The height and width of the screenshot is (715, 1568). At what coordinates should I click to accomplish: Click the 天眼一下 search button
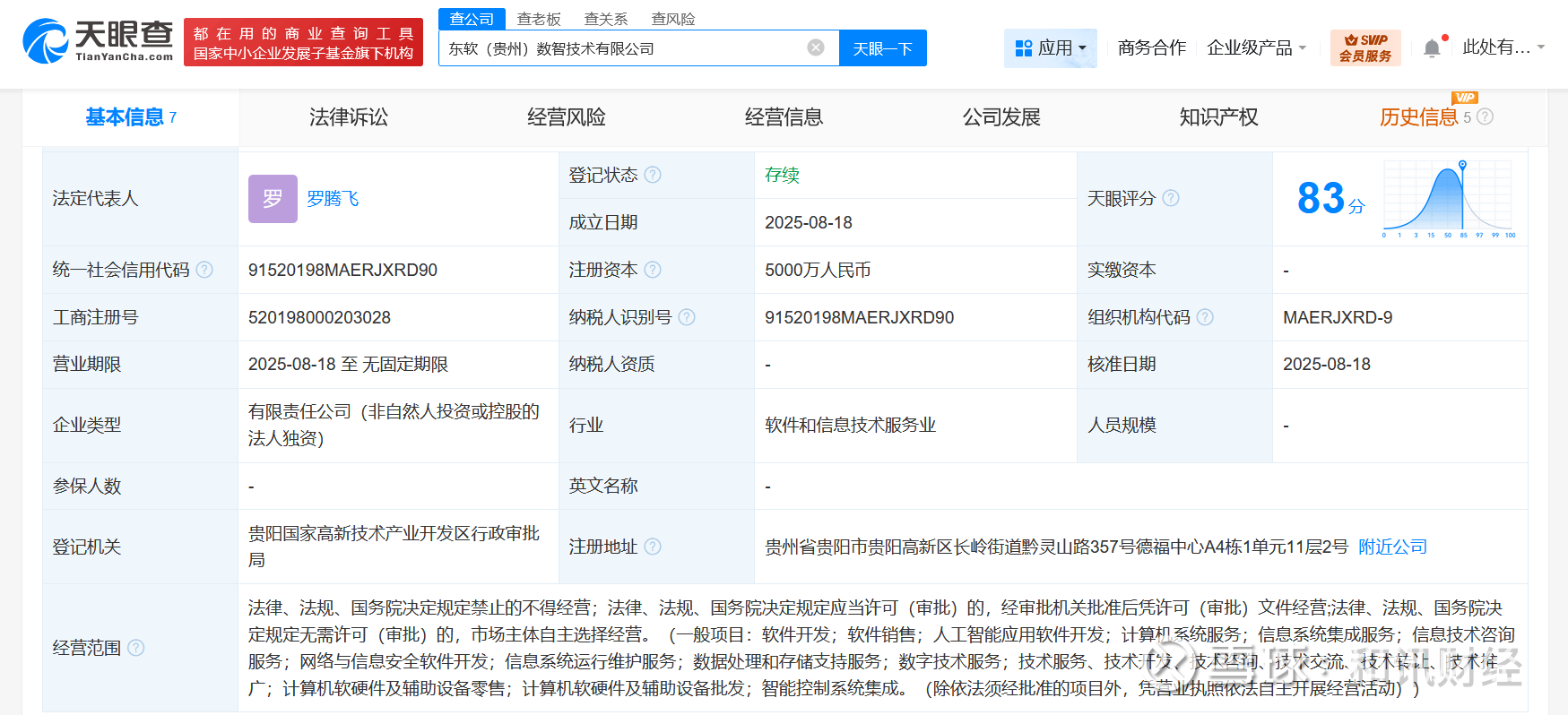click(x=883, y=48)
